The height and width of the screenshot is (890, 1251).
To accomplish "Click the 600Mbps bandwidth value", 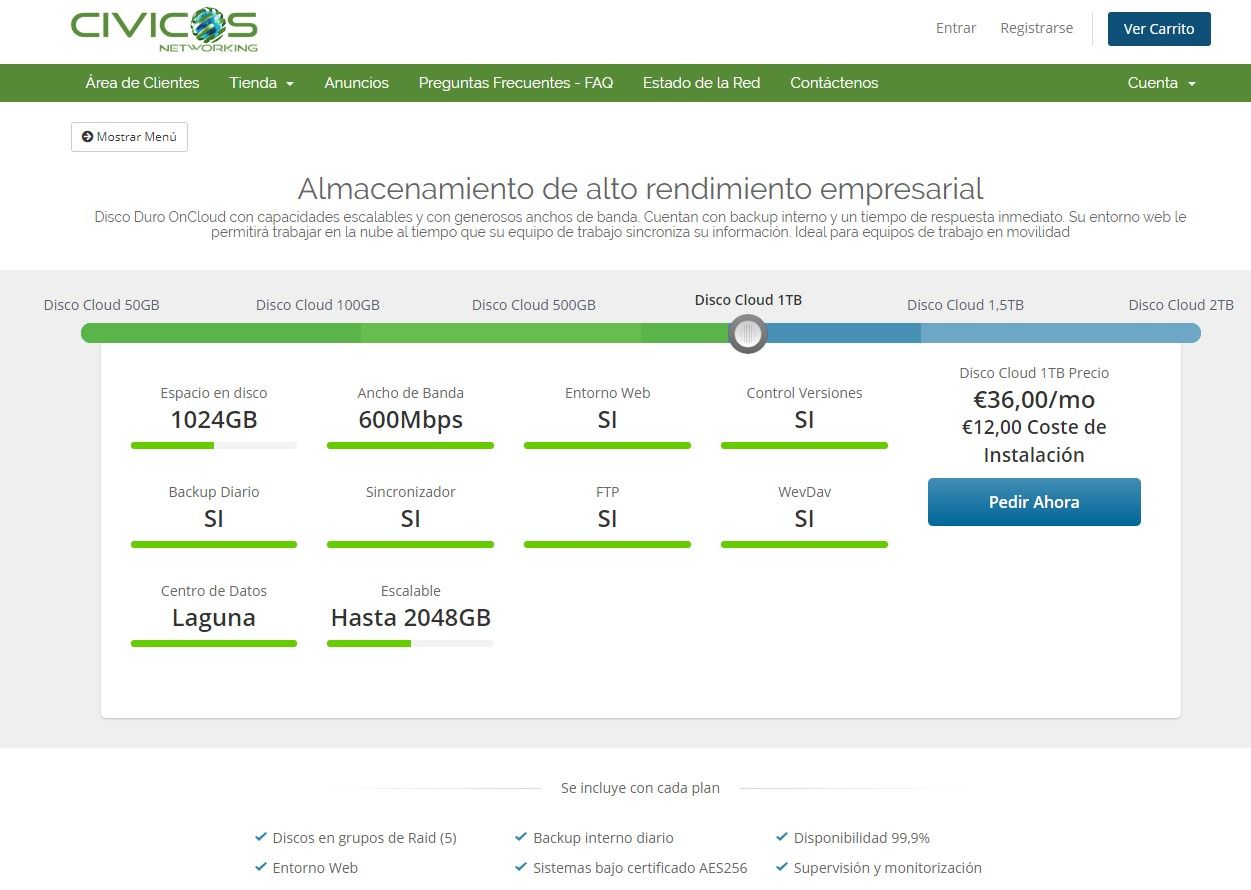I will click(x=410, y=420).
